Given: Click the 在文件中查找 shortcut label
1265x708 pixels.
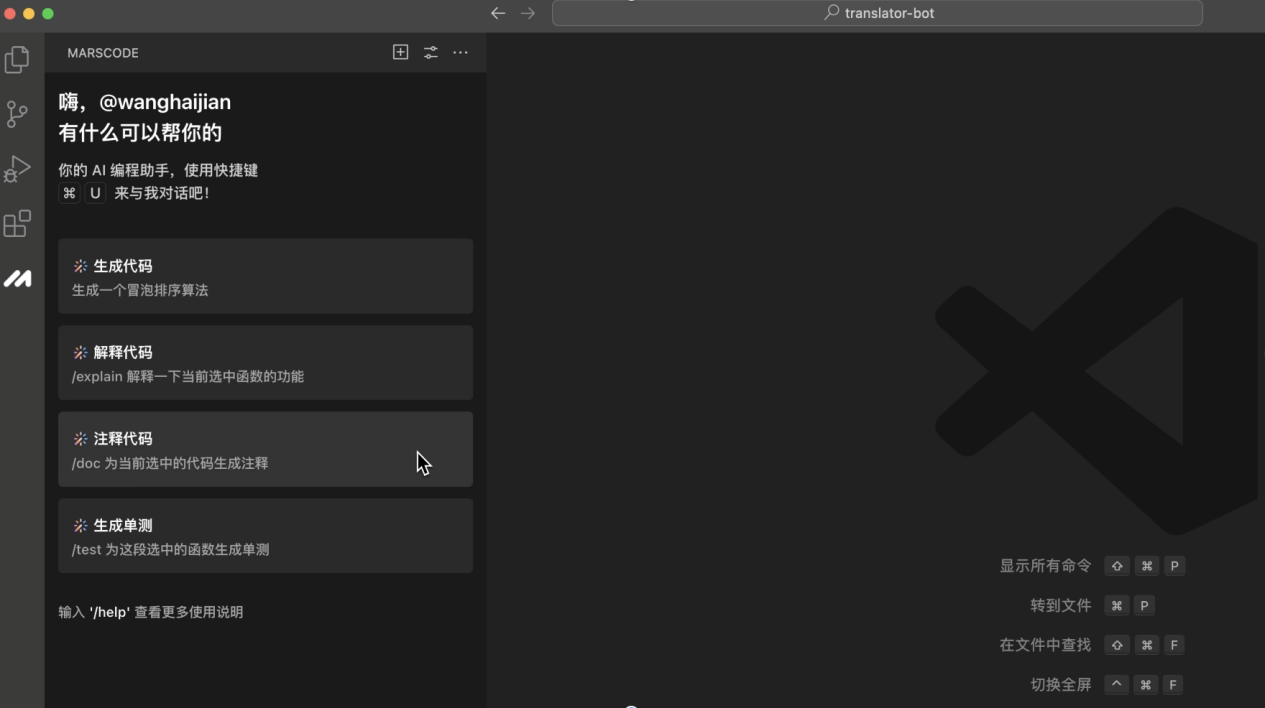Looking at the screenshot, I should coord(1045,645).
